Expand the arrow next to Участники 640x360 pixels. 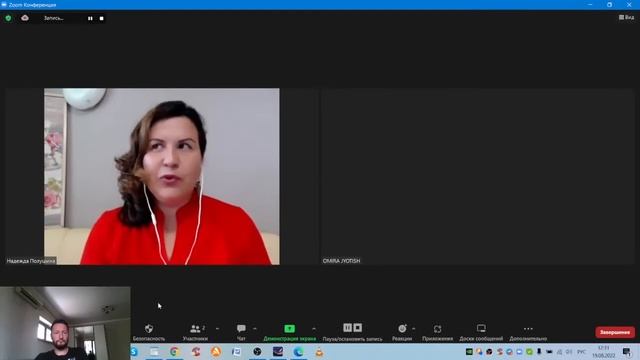click(217, 329)
